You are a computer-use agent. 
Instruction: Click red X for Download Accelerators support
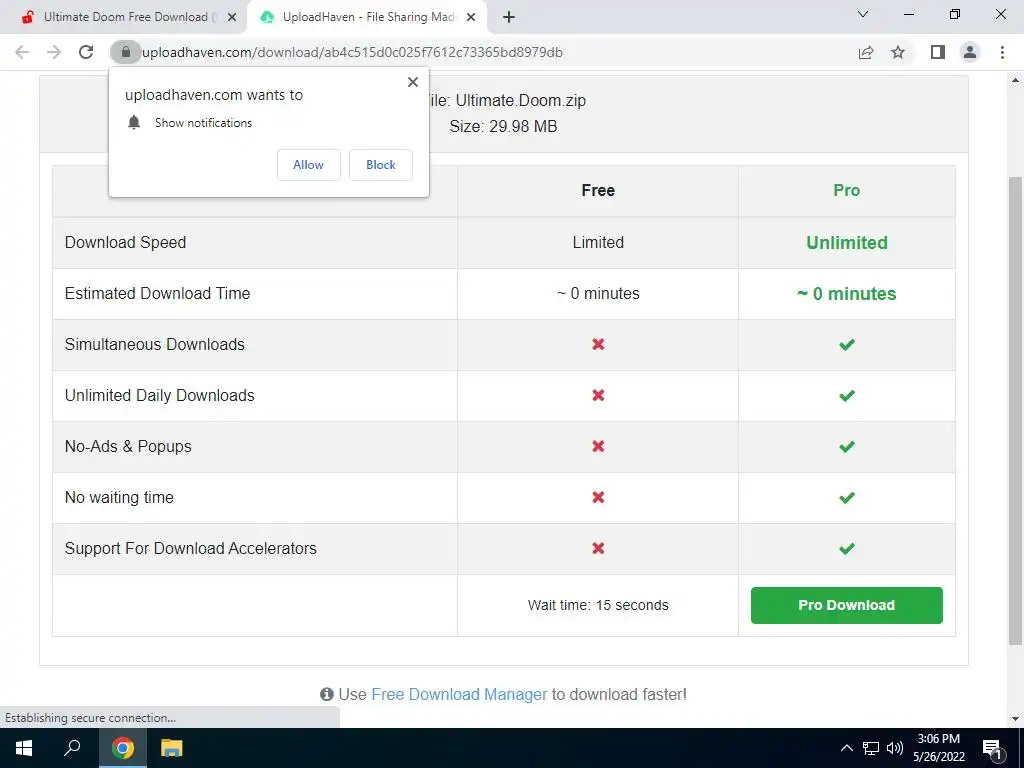point(598,548)
